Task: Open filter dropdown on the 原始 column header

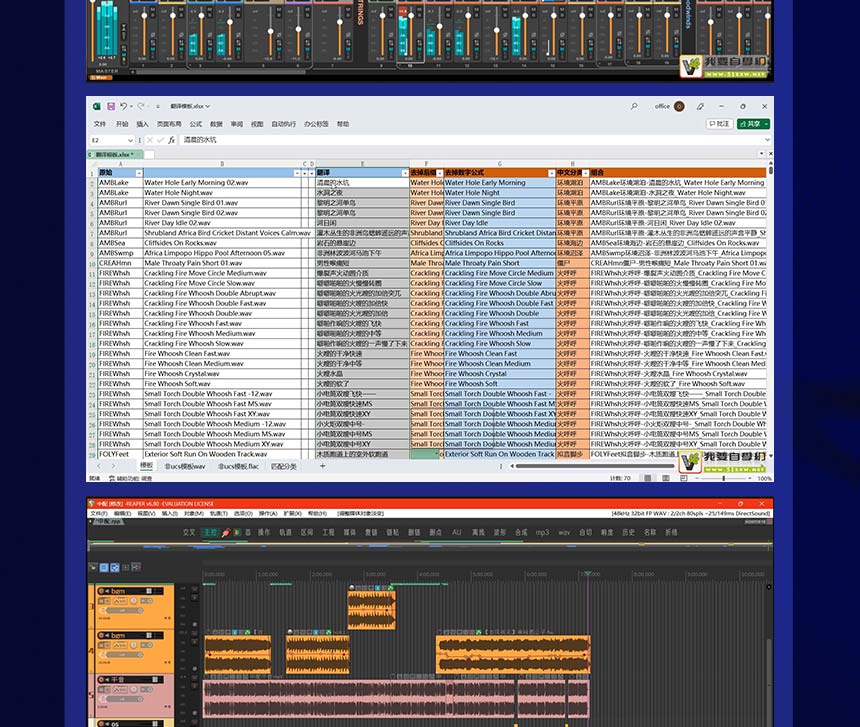Action: (137, 173)
